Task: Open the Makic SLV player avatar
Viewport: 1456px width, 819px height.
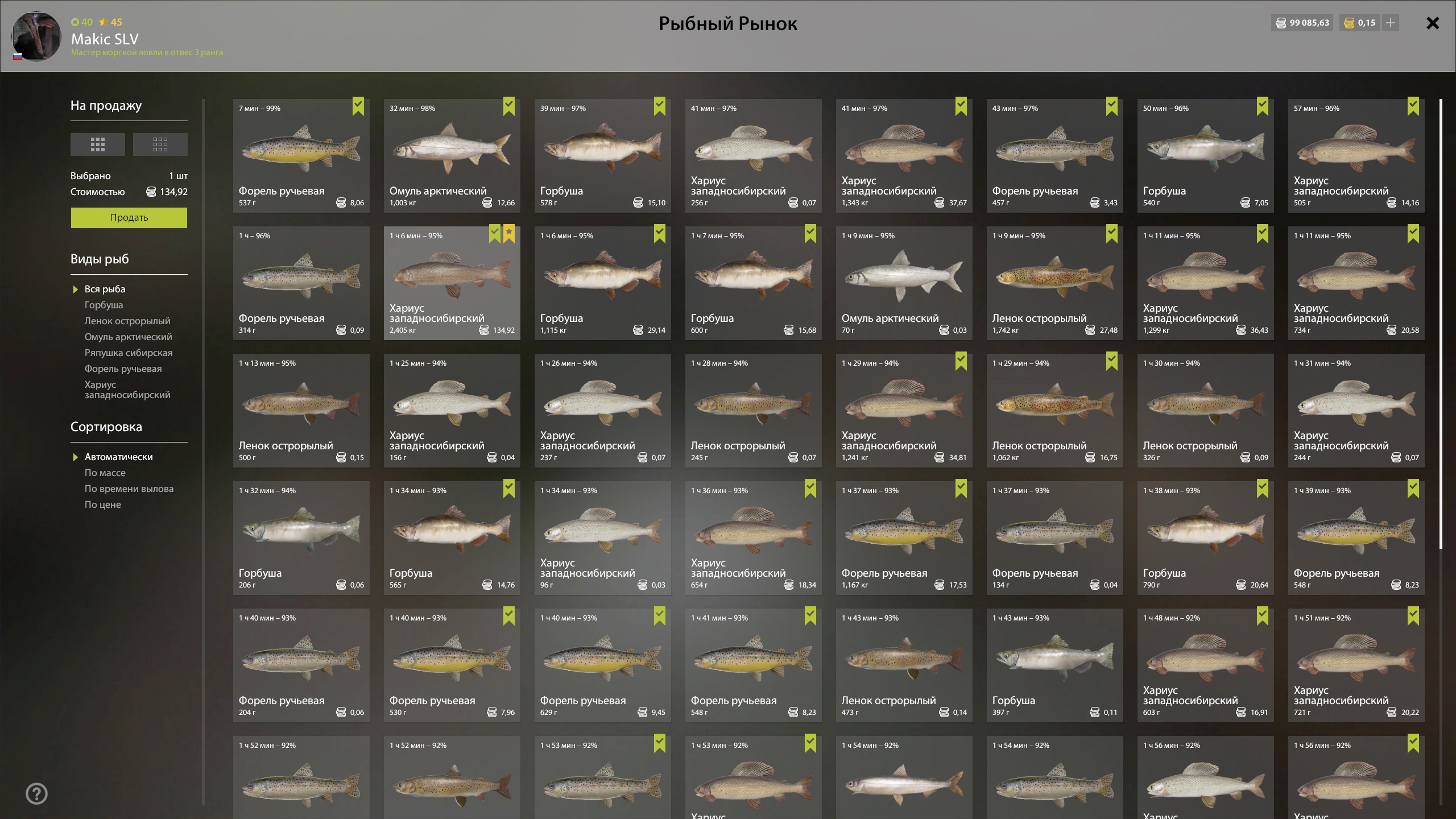Action: click(x=36, y=36)
